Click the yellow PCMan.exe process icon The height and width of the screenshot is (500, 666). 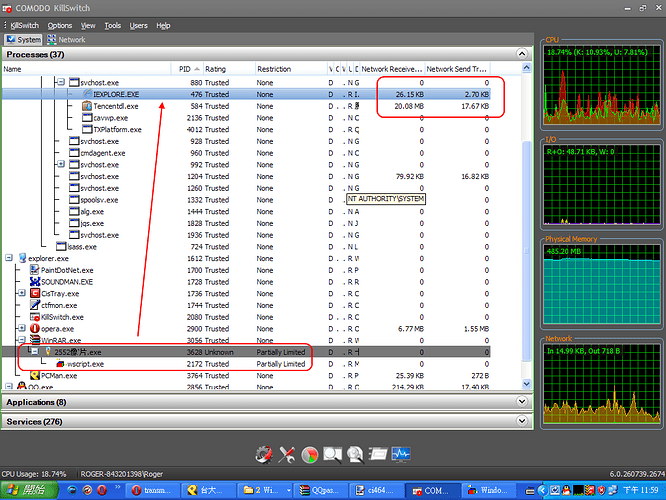point(35,376)
